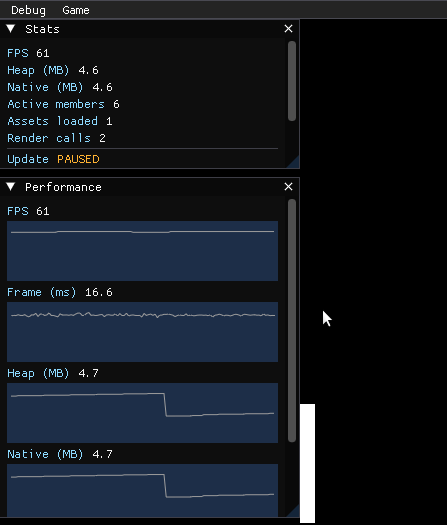Screen dimensions: 447x525
Task: Click the Render calls 2 line
Action: click(x=56, y=138)
